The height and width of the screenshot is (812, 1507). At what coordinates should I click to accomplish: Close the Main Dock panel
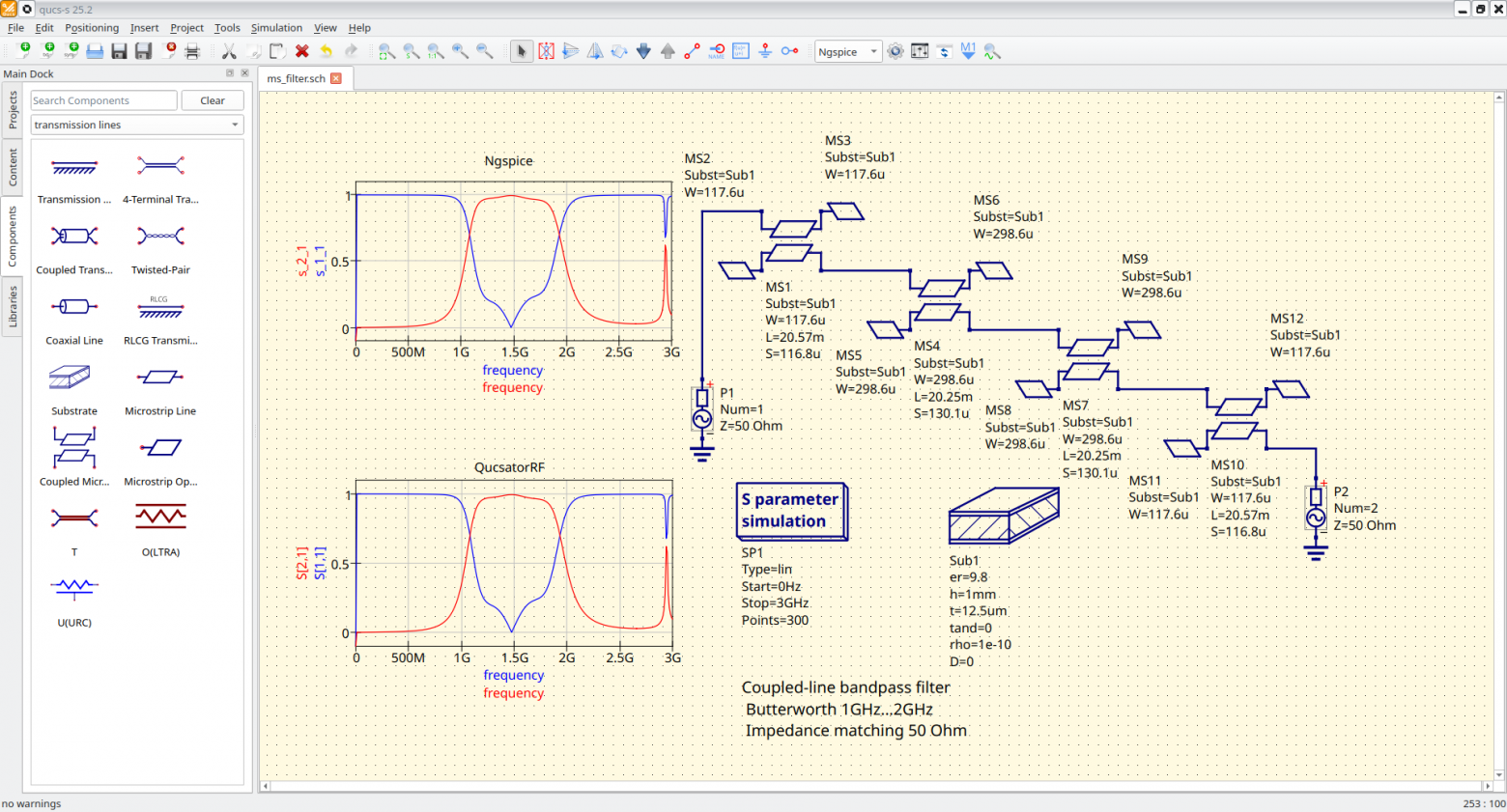coord(244,73)
